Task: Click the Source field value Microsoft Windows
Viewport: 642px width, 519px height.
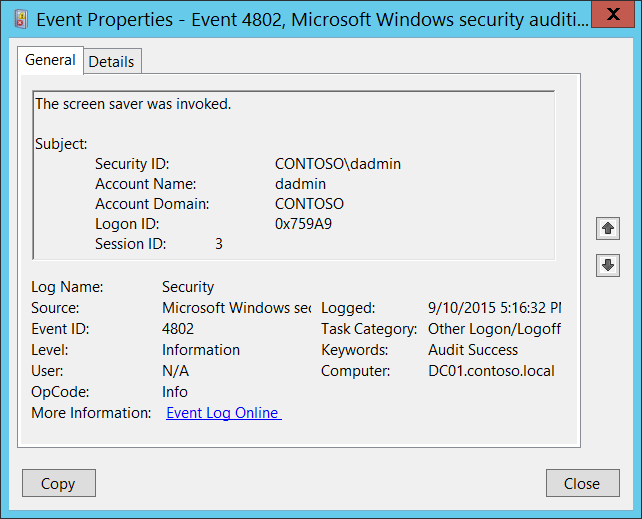Action: [x=236, y=308]
